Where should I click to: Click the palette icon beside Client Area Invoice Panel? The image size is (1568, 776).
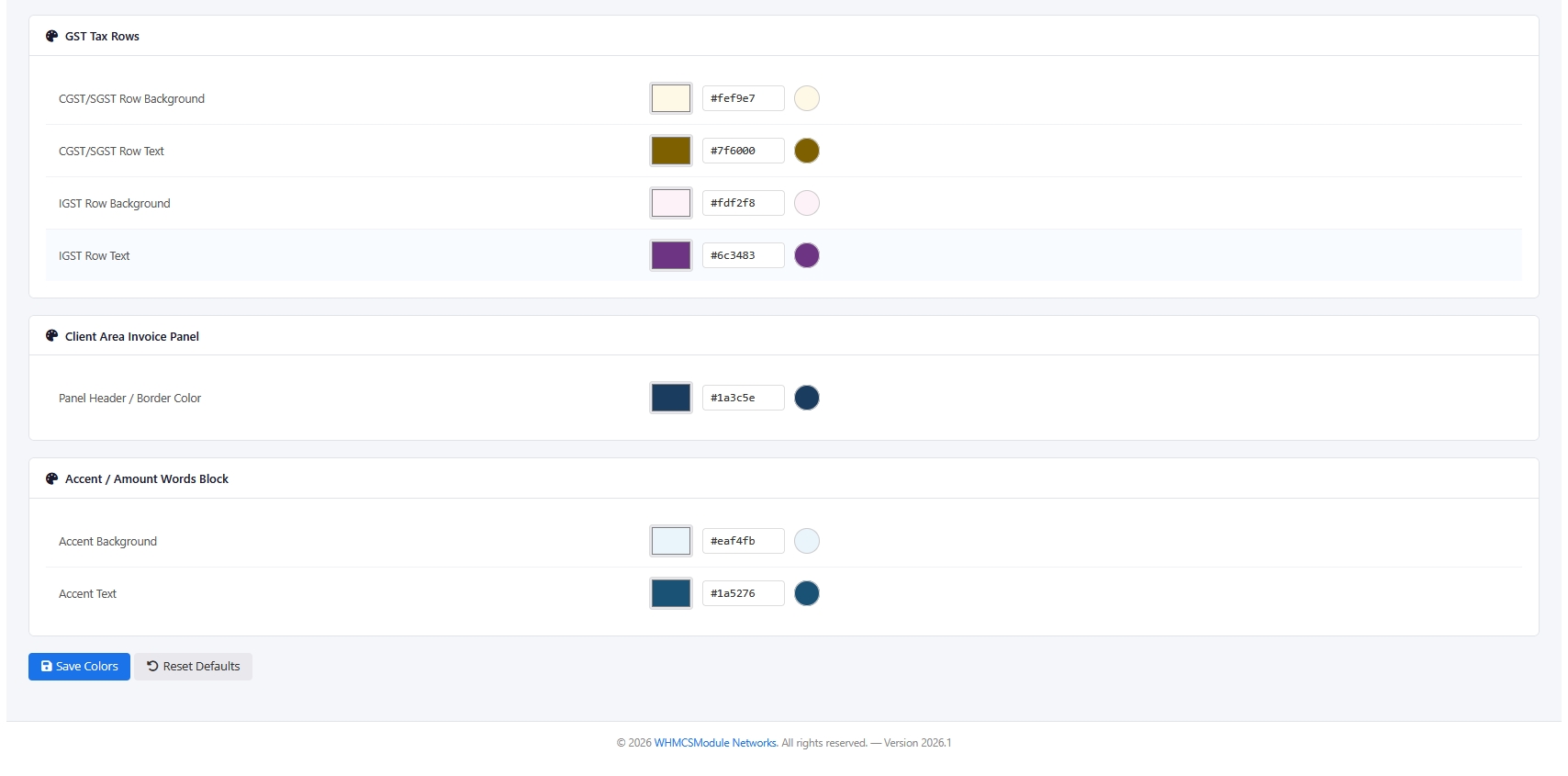51,336
